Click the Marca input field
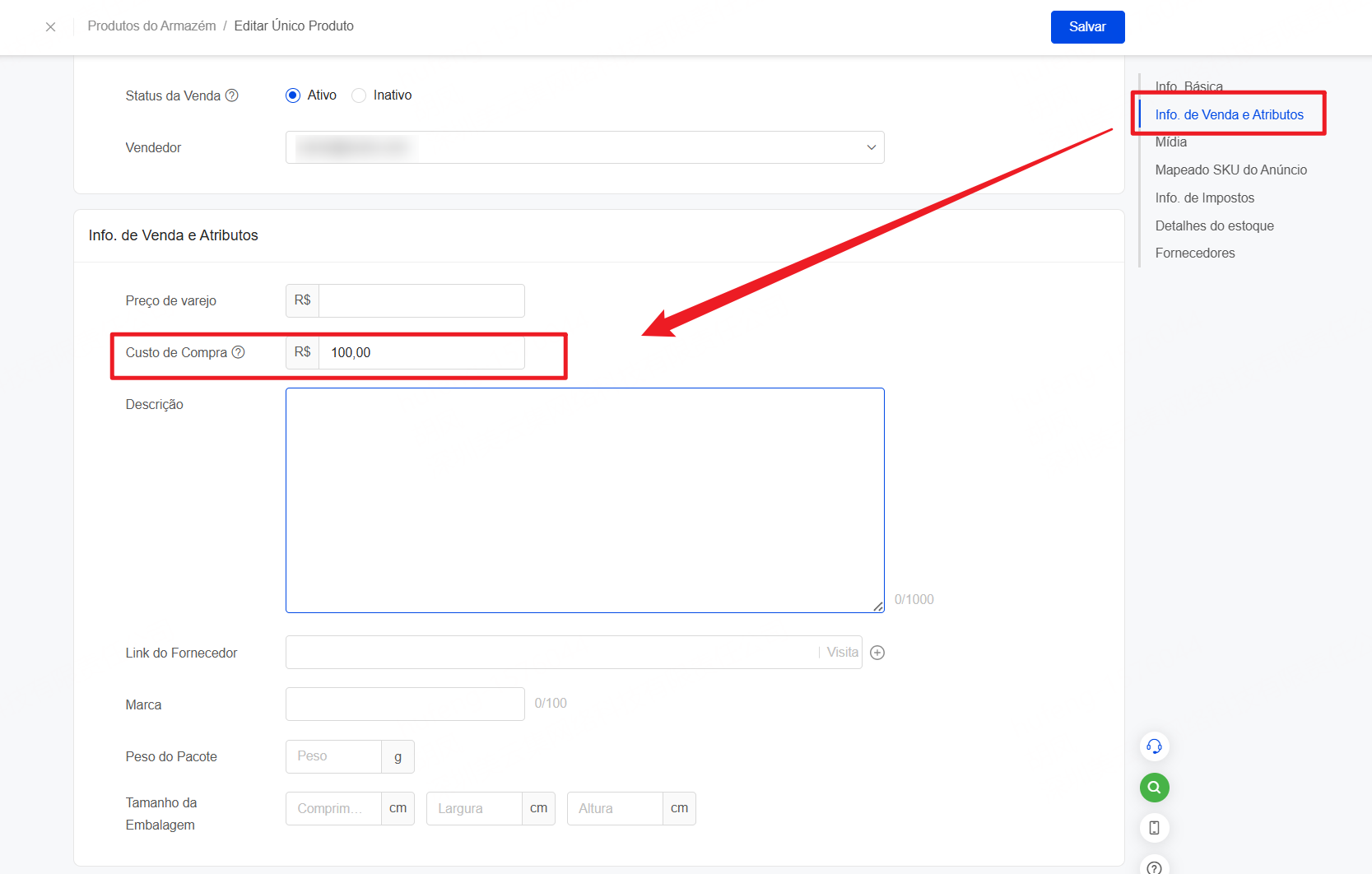The width and height of the screenshot is (1372, 874). click(x=405, y=704)
